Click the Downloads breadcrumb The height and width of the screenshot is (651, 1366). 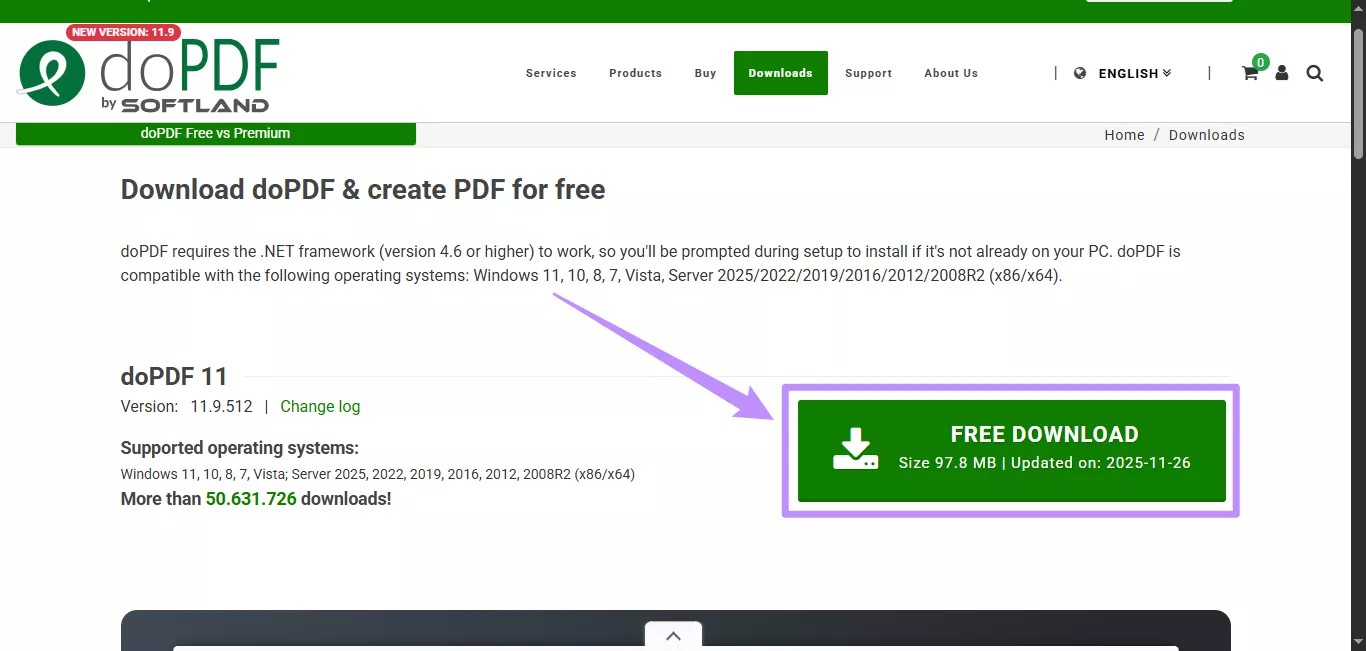click(1207, 135)
